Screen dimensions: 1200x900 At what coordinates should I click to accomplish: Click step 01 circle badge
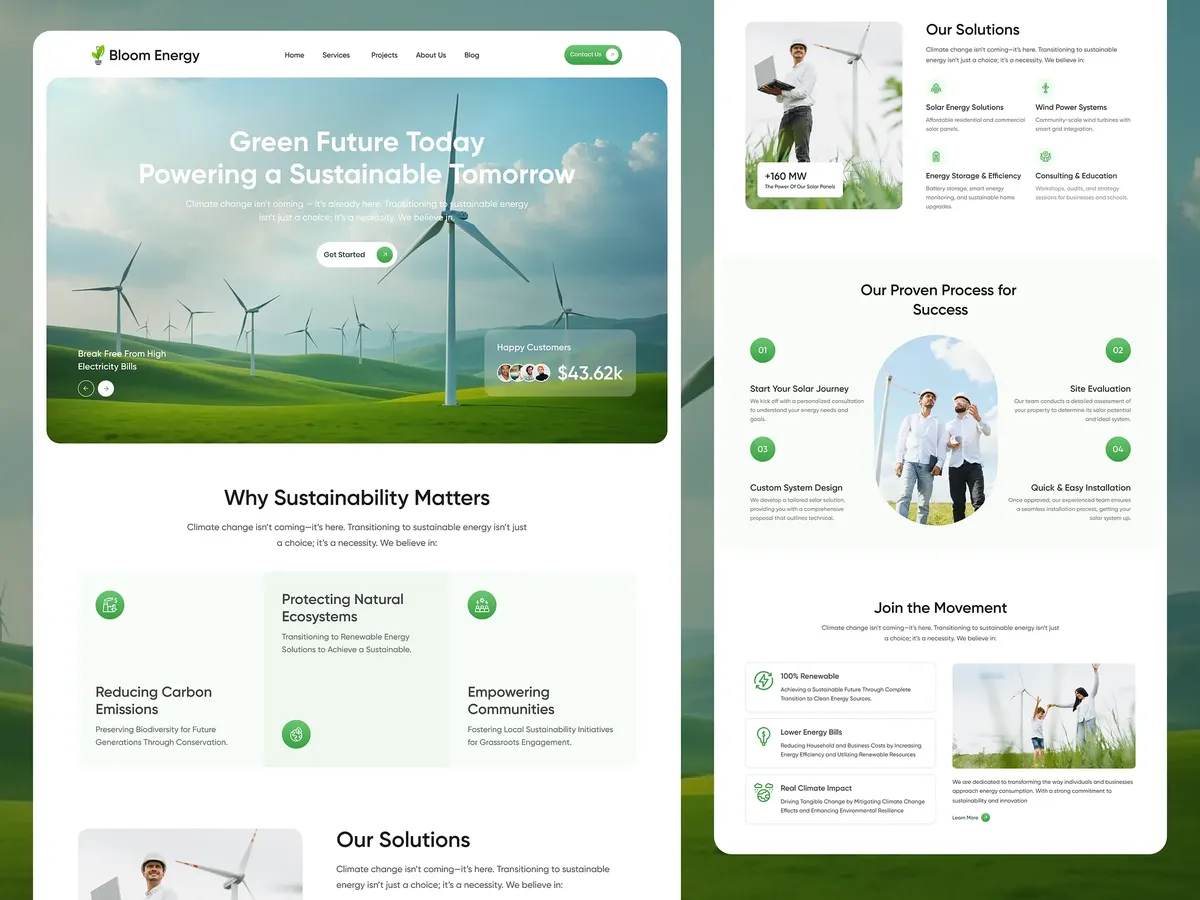(763, 350)
